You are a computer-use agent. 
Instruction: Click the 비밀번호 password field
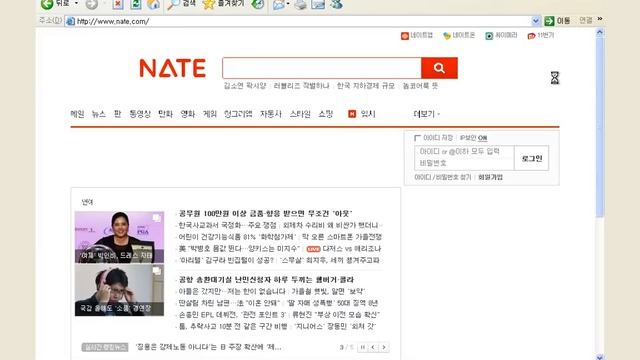(464, 164)
